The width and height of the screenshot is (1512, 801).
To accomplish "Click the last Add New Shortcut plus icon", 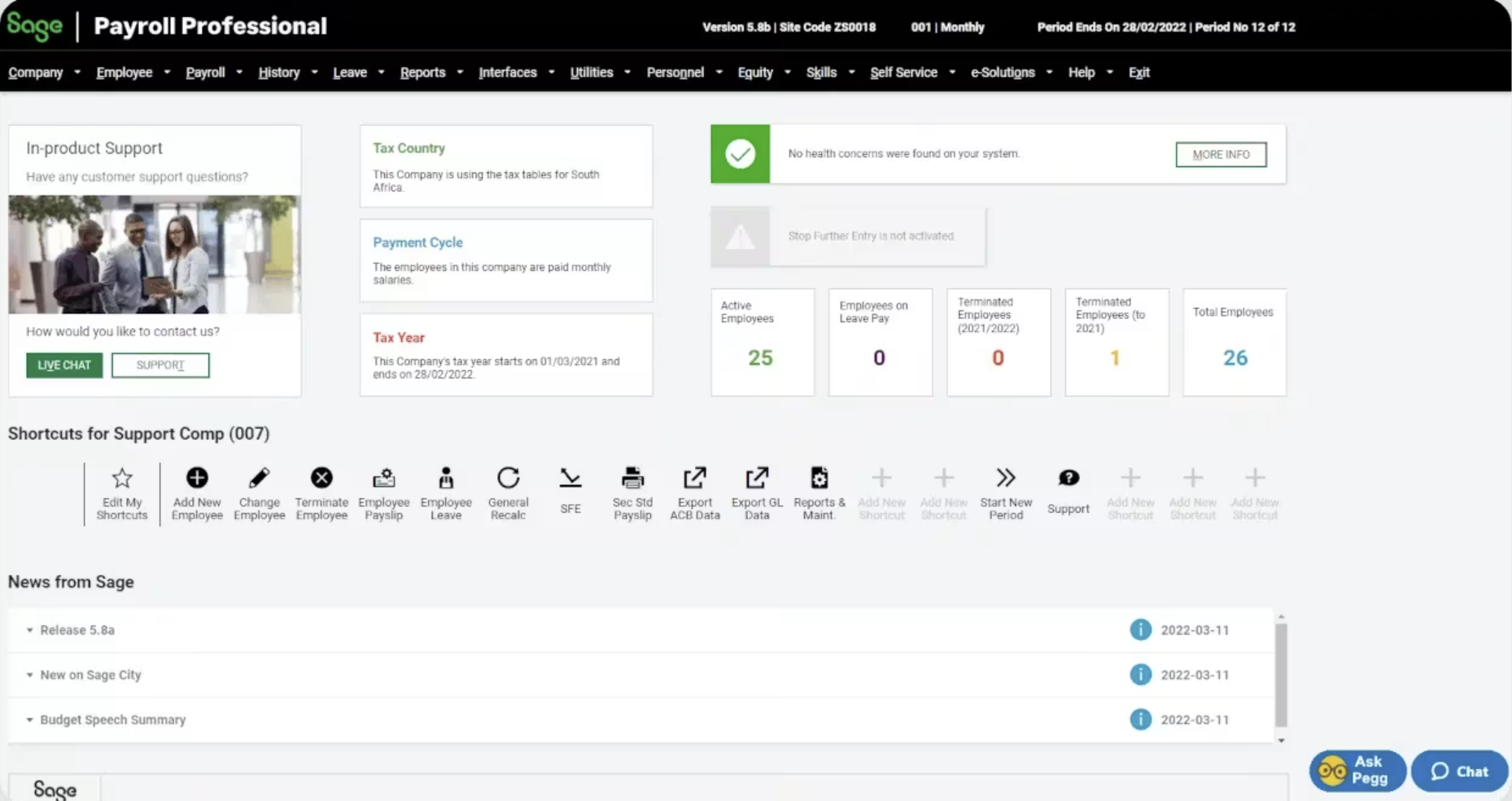I will pyautogui.click(x=1255, y=478).
